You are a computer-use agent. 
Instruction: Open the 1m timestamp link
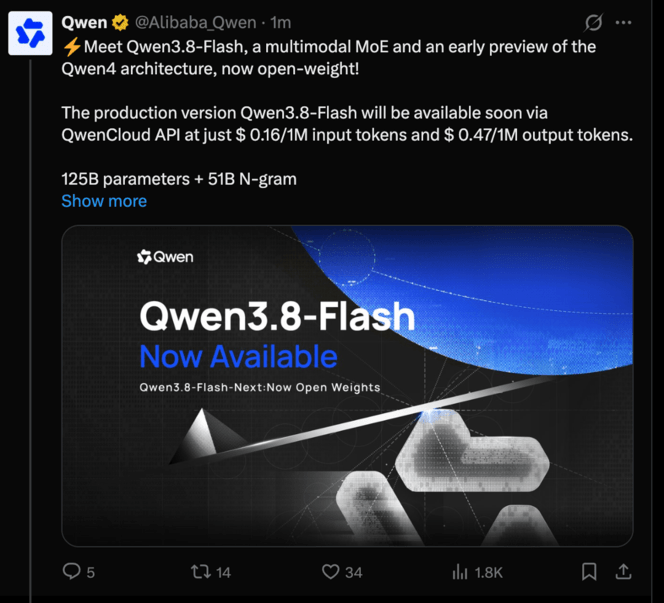pos(281,22)
